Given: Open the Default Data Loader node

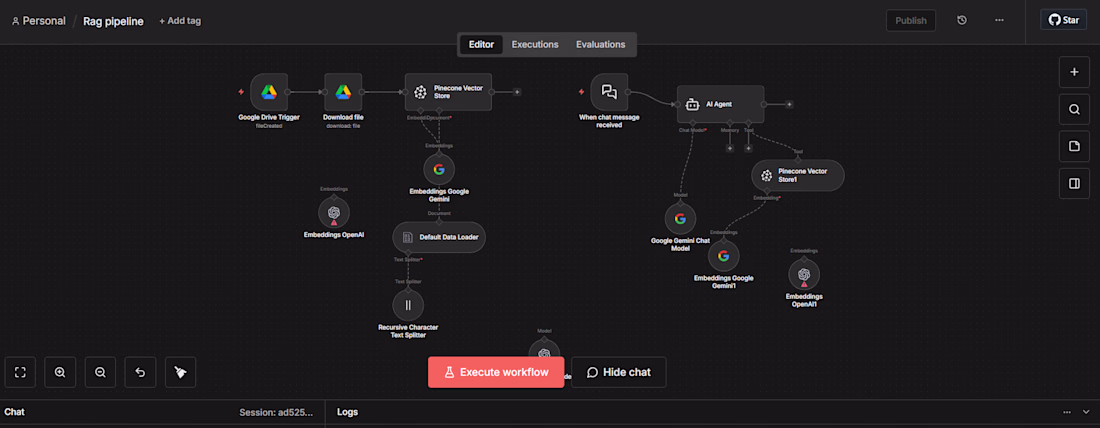Looking at the screenshot, I should click(439, 237).
